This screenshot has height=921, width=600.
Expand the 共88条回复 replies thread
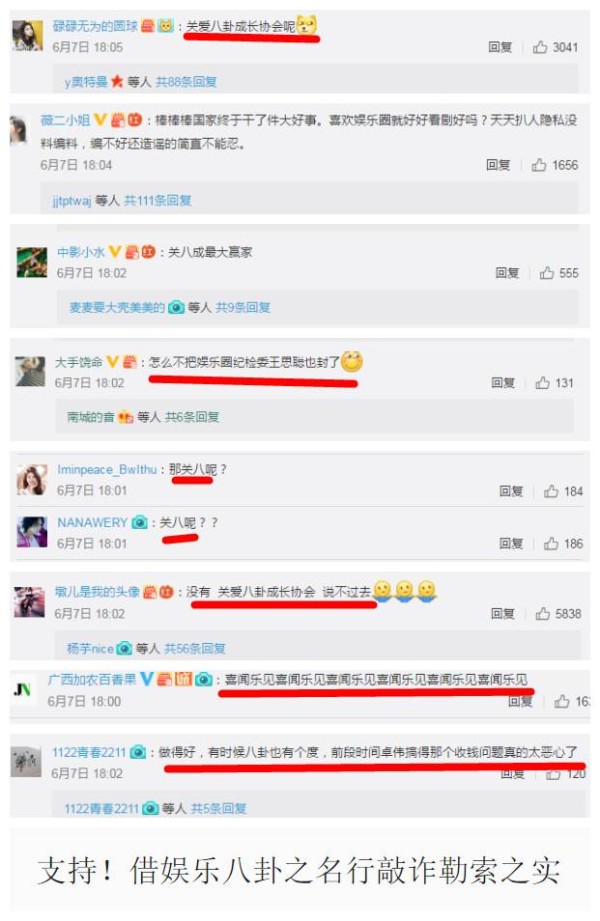pos(186,82)
